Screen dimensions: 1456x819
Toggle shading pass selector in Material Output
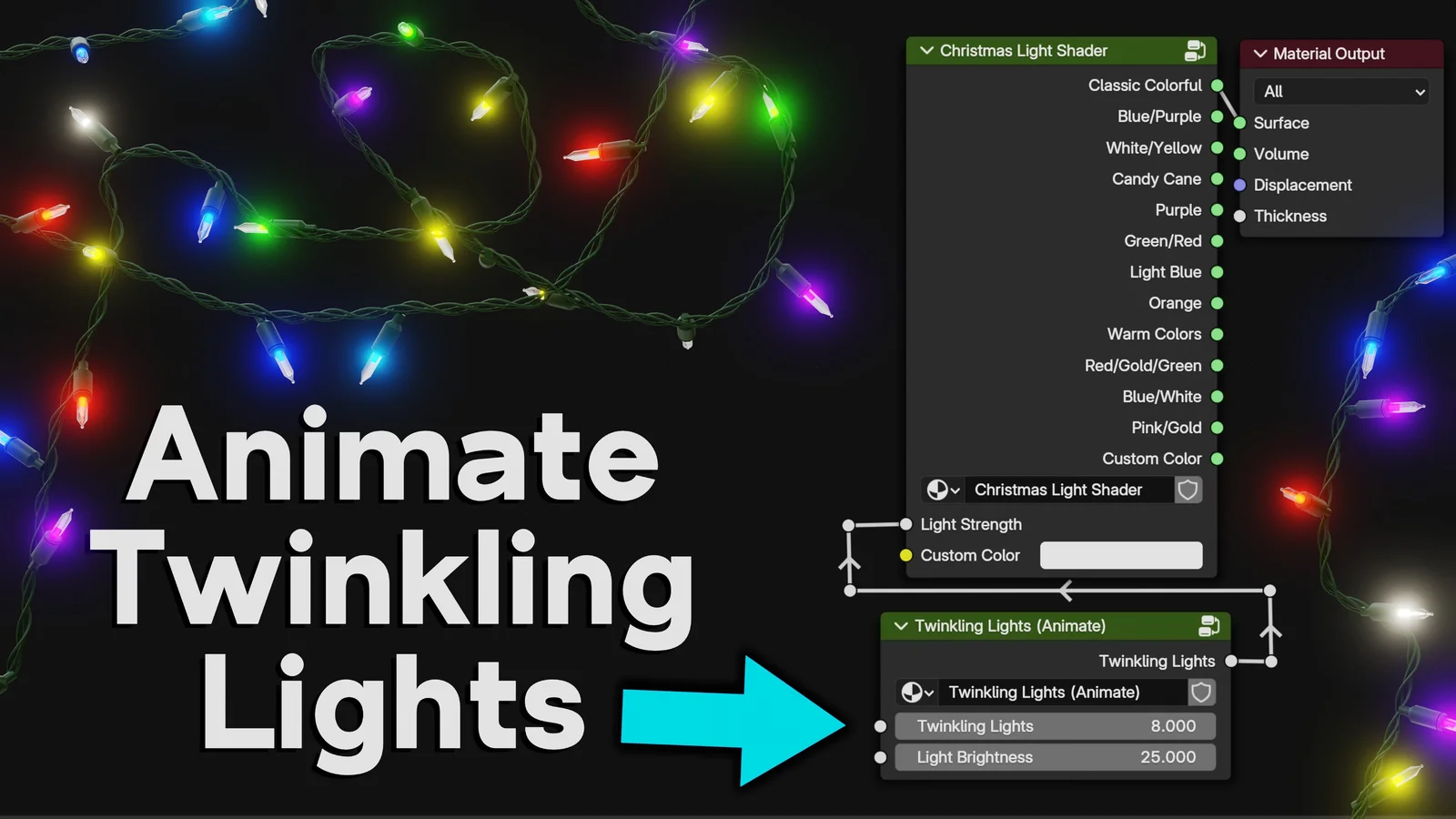1341,91
